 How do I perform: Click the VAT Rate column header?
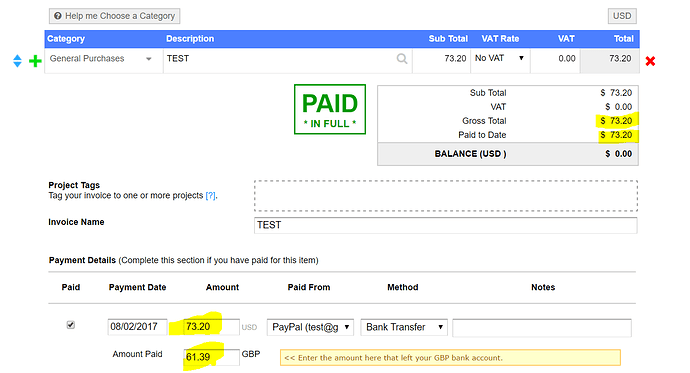click(x=500, y=39)
